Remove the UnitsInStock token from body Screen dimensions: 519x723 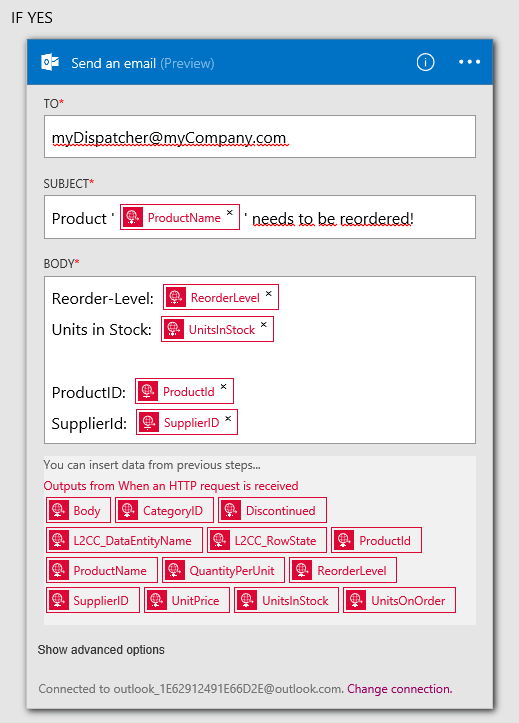tap(264, 325)
